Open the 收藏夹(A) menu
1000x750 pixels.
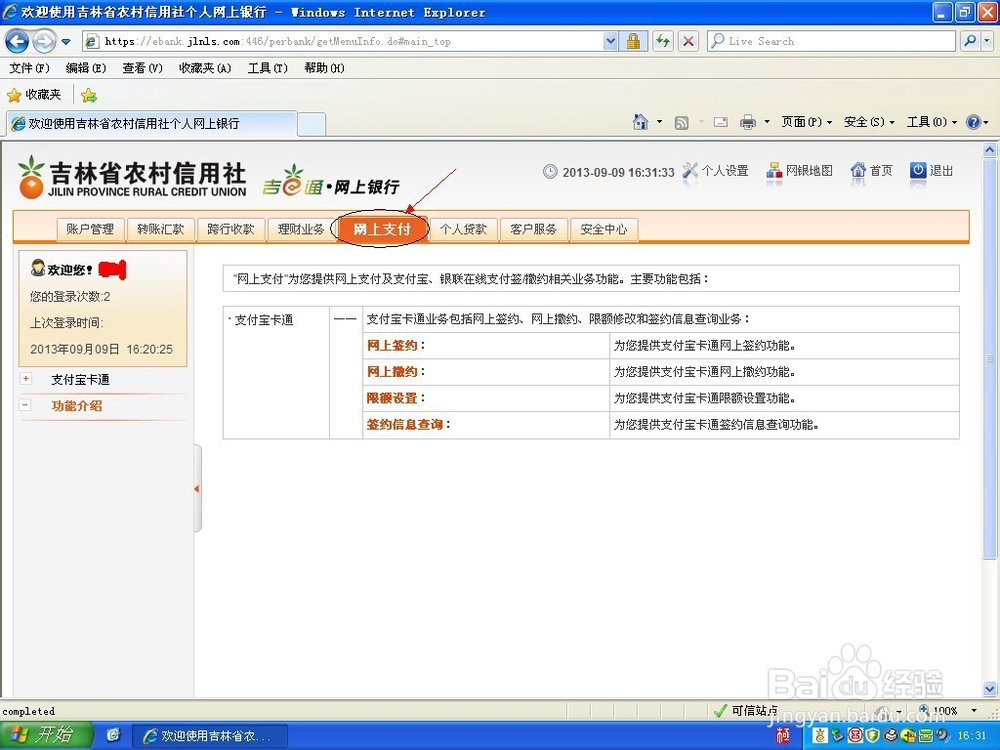click(x=205, y=68)
